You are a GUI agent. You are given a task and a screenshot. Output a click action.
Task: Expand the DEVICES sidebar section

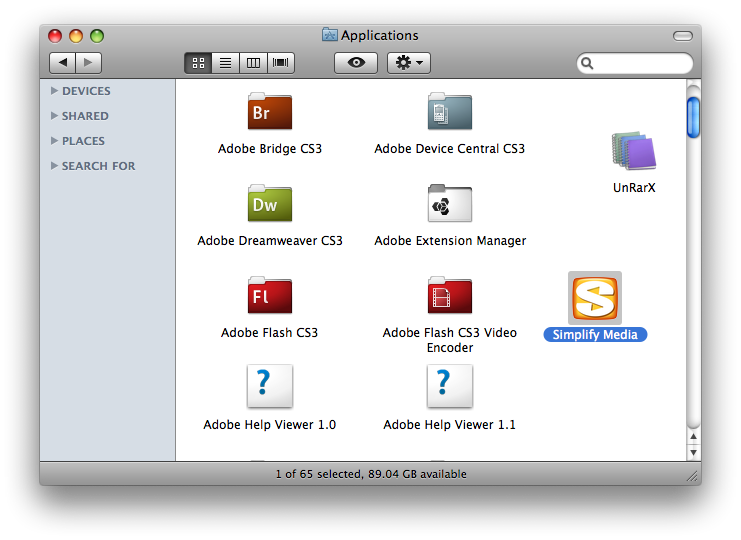point(54,91)
